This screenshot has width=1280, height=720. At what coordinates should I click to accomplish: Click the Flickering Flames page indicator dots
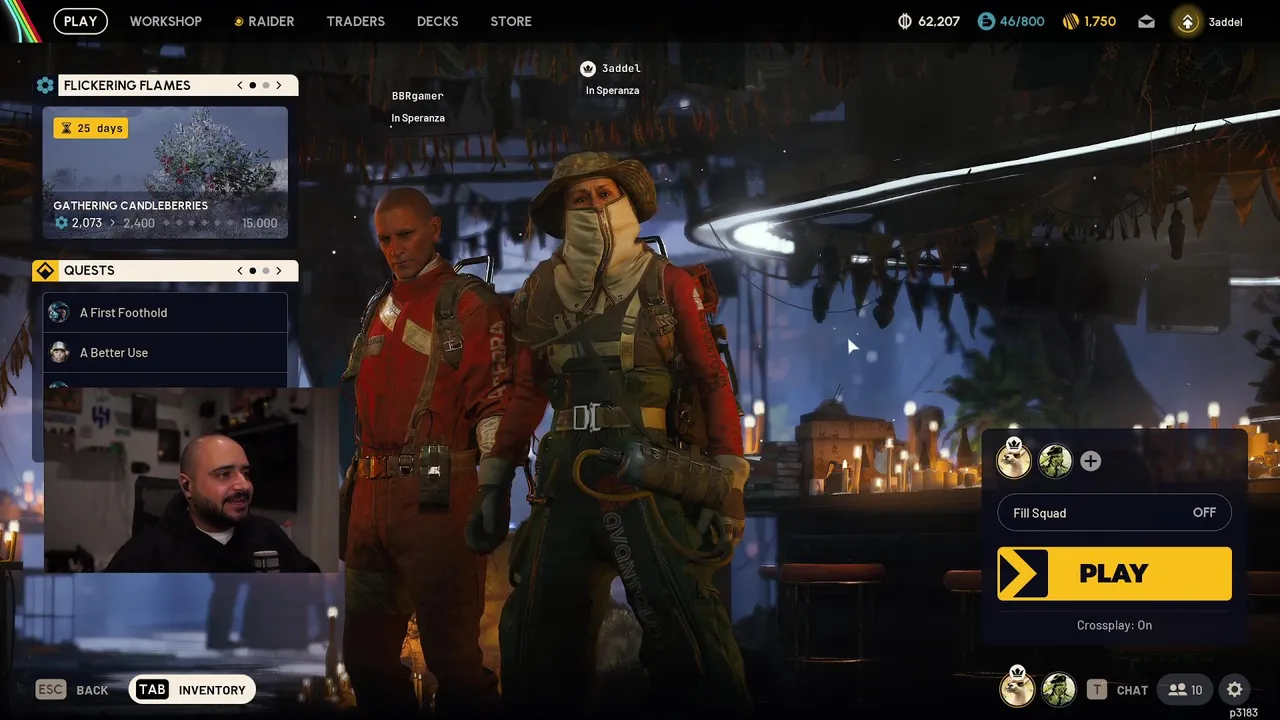pyautogui.click(x=259, y=85)
